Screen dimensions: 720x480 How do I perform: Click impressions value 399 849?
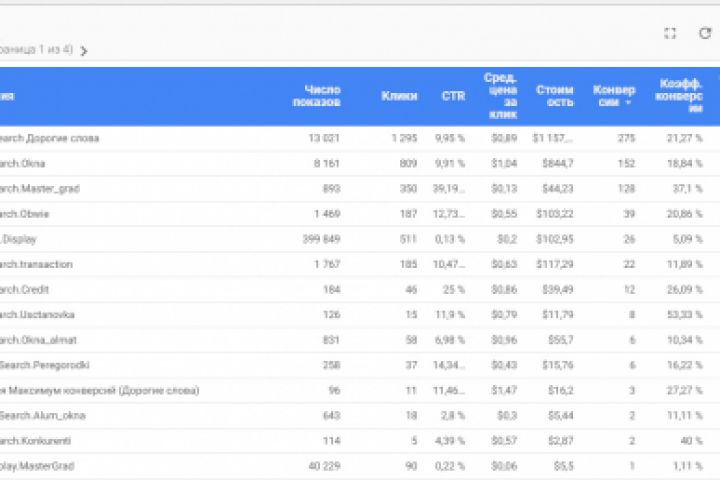coord(321,239)
